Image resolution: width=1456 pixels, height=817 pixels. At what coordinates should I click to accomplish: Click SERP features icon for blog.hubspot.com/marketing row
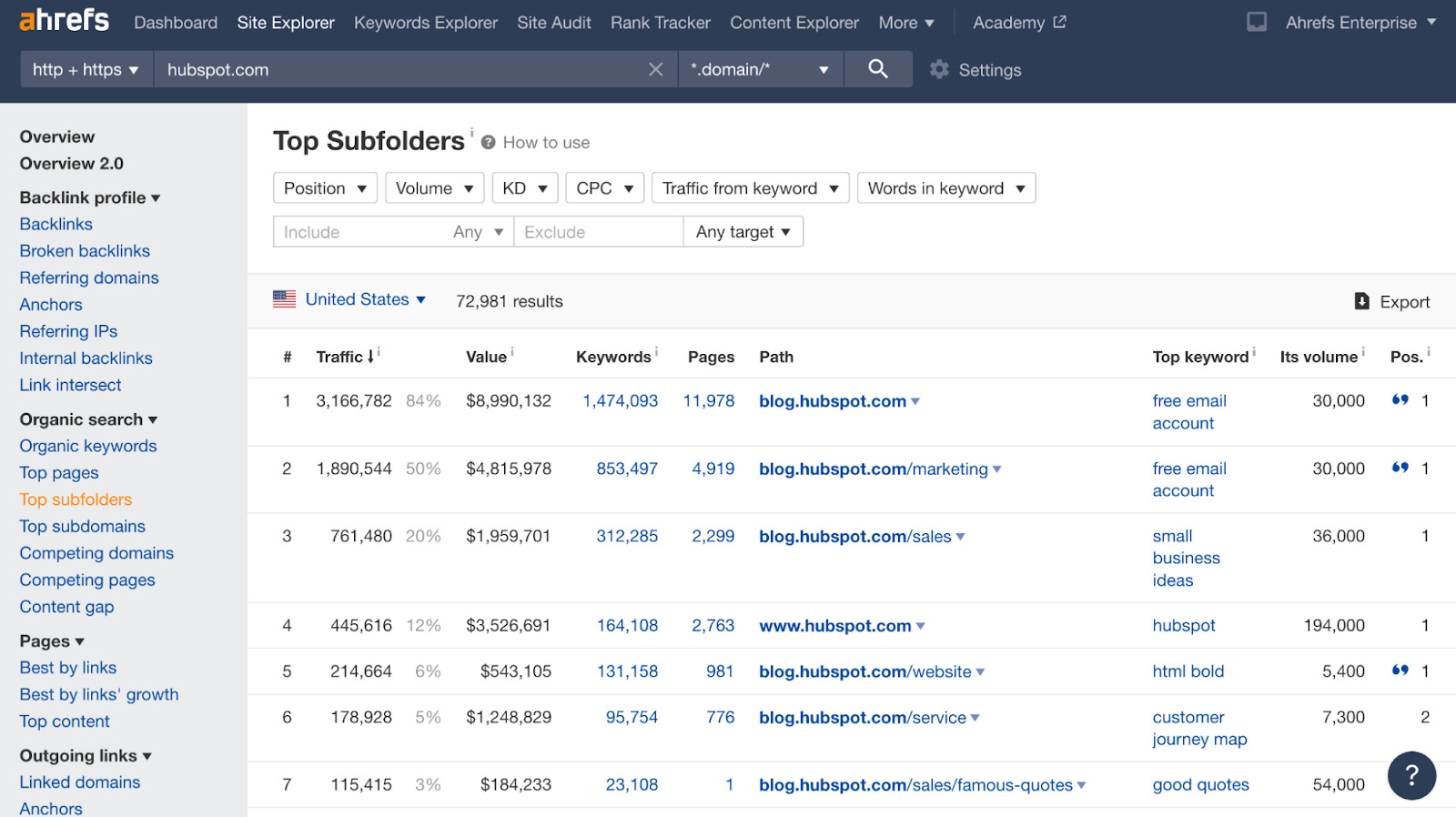click(1400, 468)
